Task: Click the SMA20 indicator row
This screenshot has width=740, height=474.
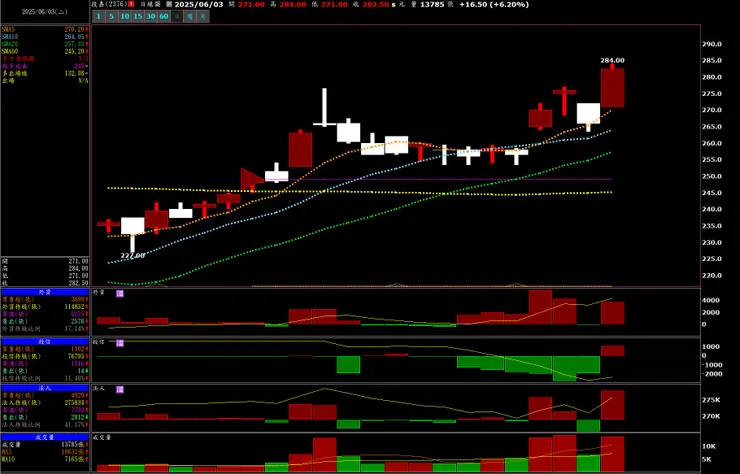Action: click(x=45, y=44)
